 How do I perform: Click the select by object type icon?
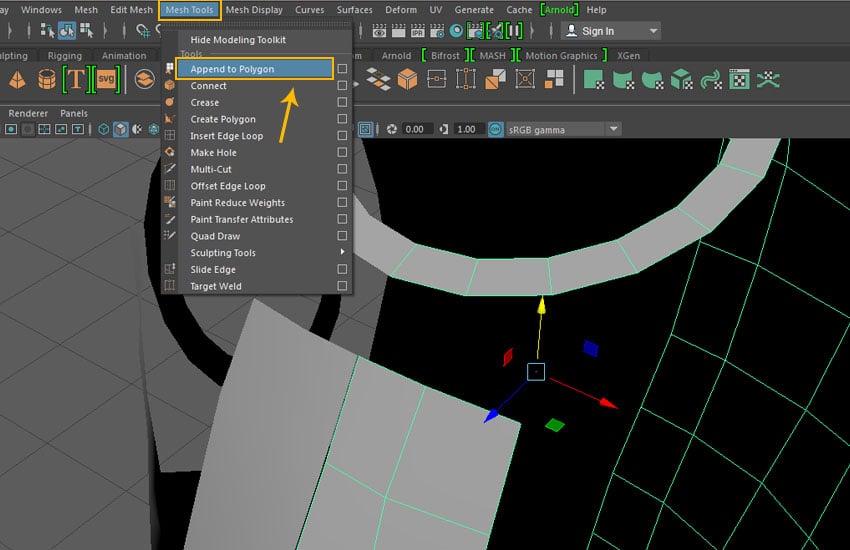pos(67,31)
